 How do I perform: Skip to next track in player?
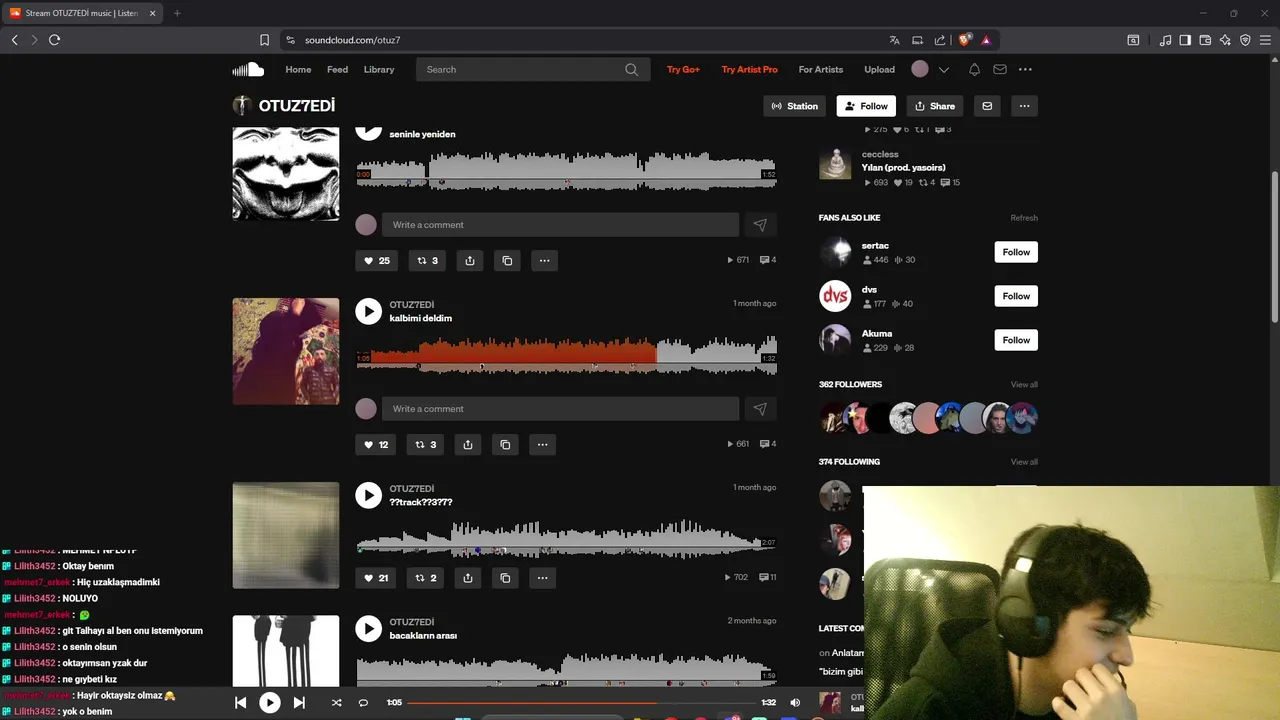click(x=299, y=703)
